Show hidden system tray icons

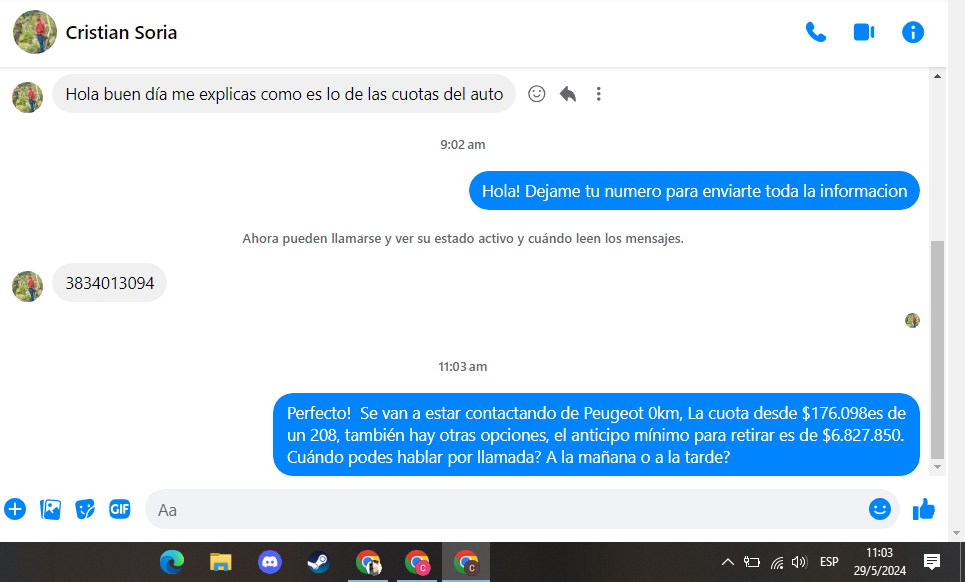[727, 562]
